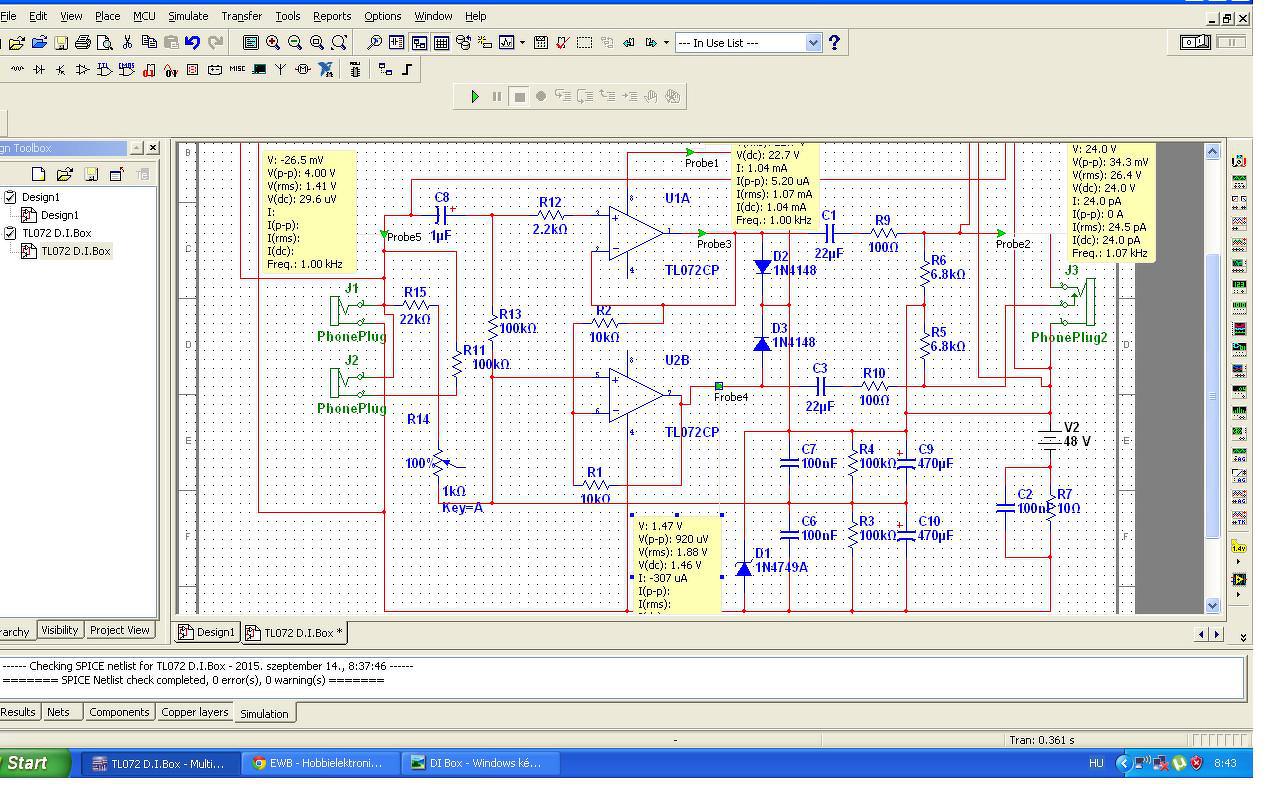This screenshot has width=1280, height=800.
Task: Switch to the Copper layers tab
Action: pos(195,712)
